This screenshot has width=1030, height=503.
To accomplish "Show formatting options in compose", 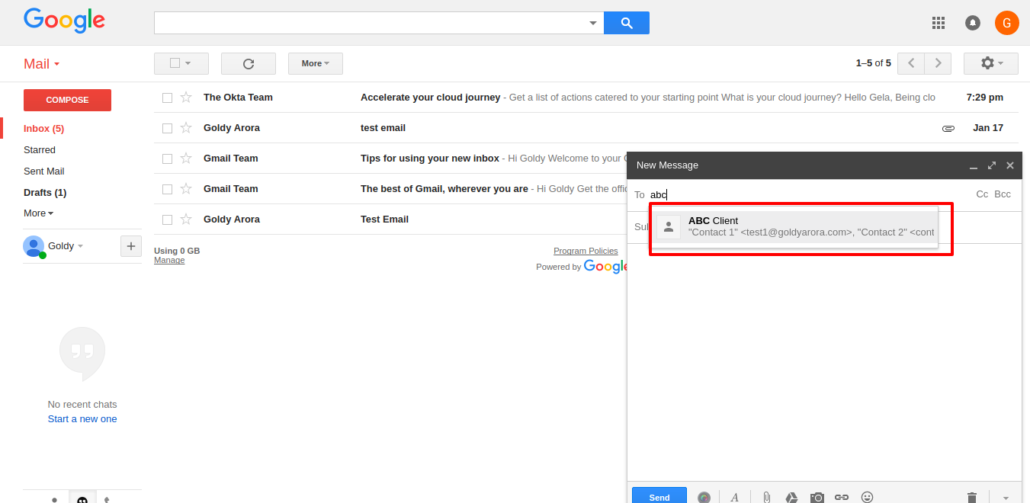I will 734,498.
